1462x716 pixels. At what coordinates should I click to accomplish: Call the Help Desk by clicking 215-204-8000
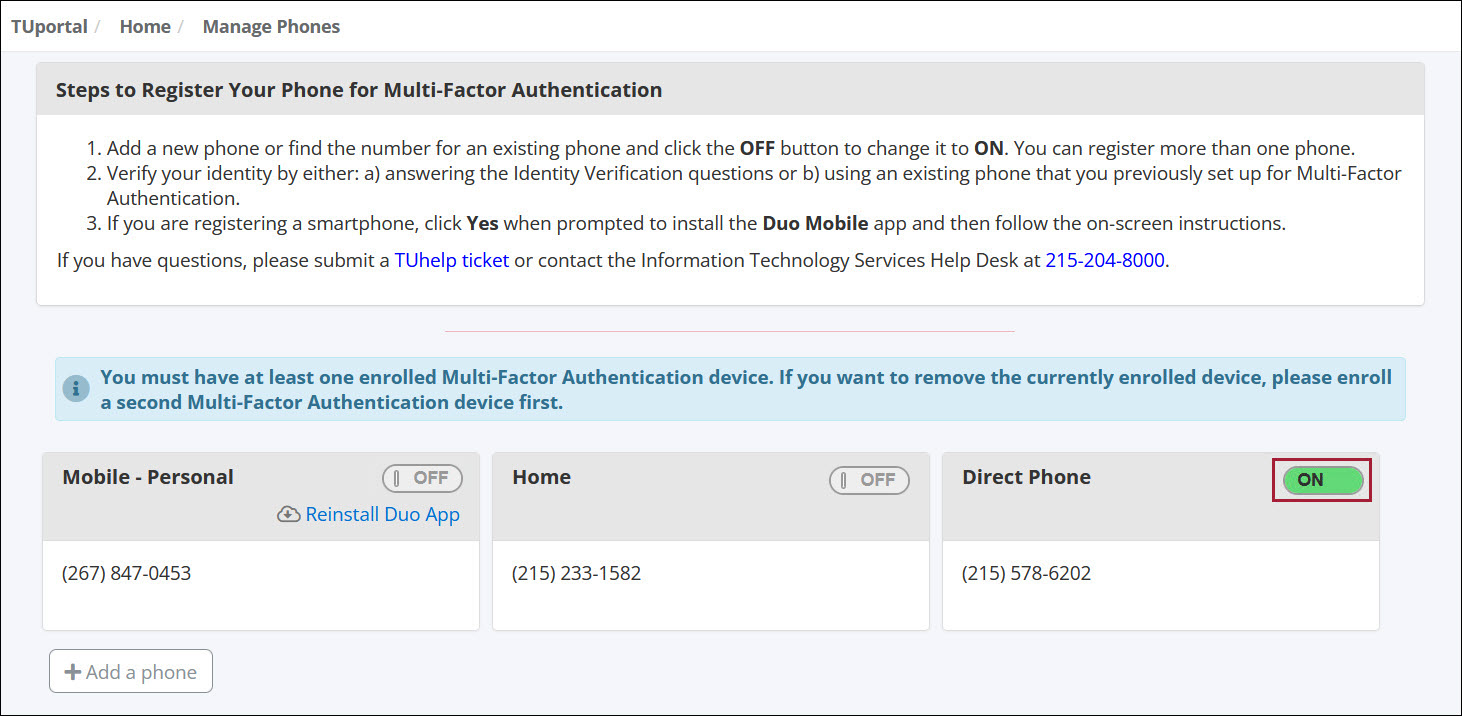(x=1104, y=260)
